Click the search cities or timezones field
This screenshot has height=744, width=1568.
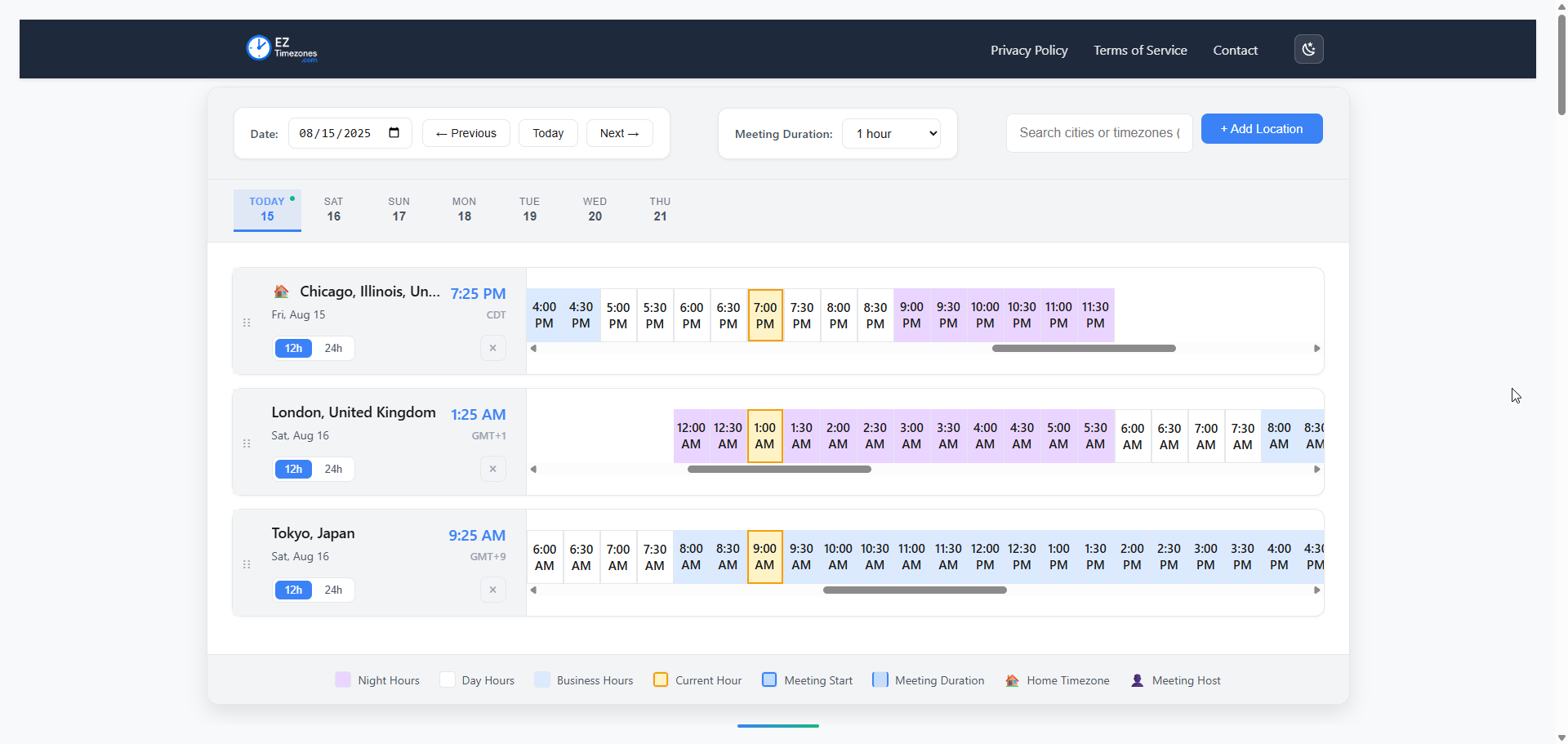coord(1099,133)
